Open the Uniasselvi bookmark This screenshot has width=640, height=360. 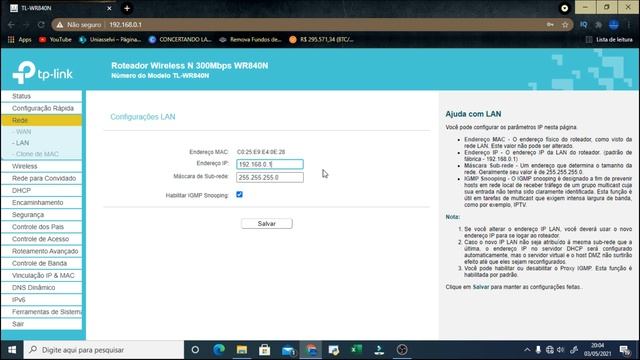pyautogui.click(x=110, y=40)
